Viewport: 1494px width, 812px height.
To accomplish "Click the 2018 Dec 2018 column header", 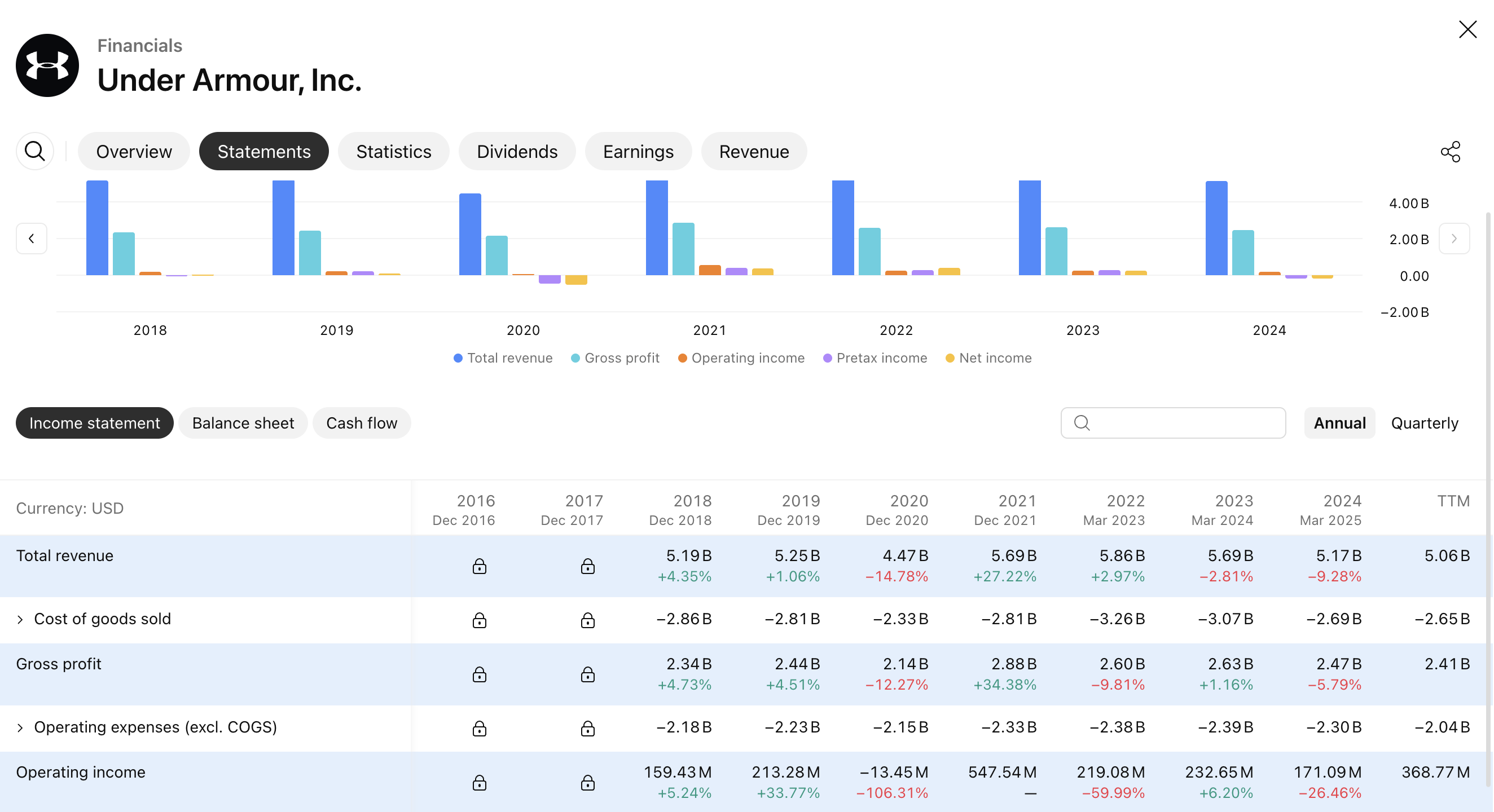I will (680, 509).
